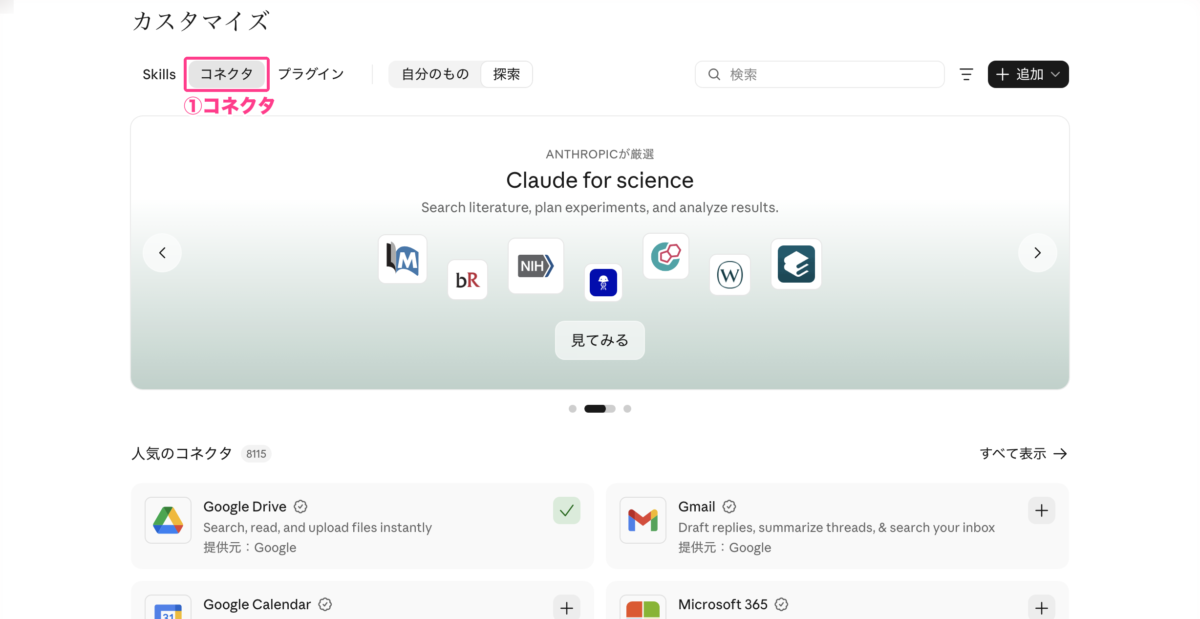The height and width of the screenshot is (619, 1200).
Task: Select the book M connector icon
Action: point(403,259)
